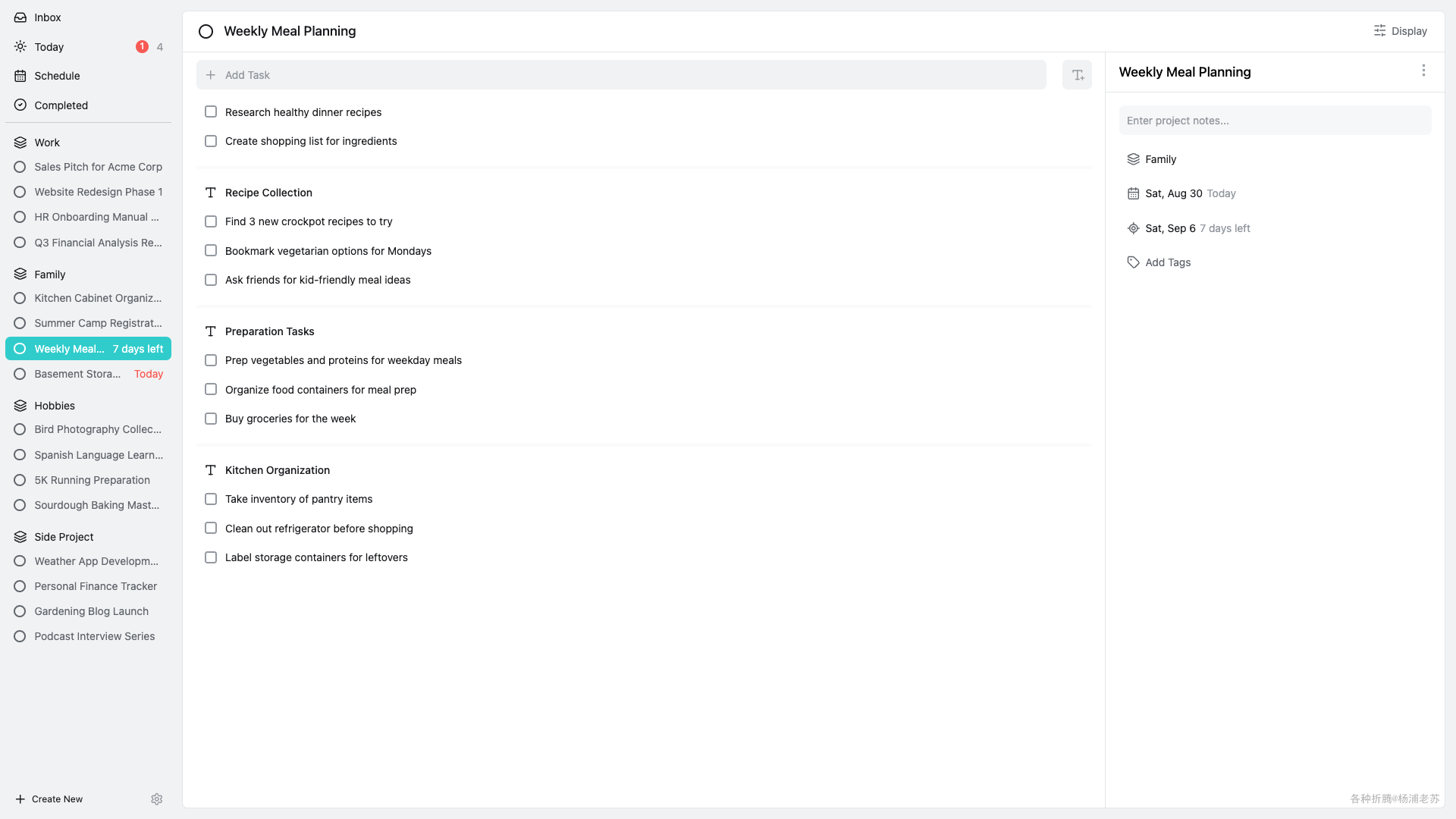
Task: Open the Basement Storage project
Action: (x=77, y=373)
